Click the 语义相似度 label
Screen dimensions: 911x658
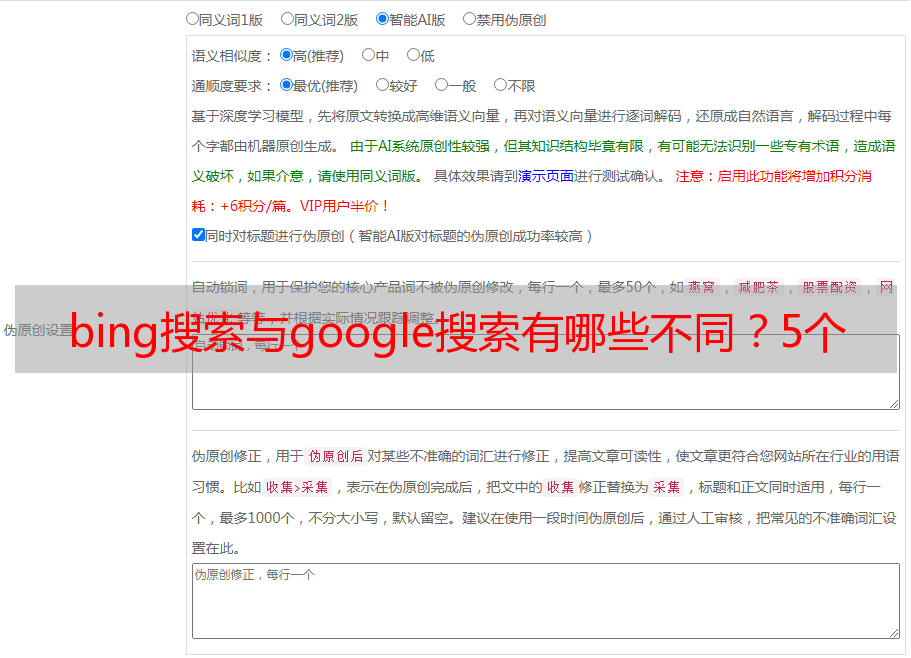click(232, 56)
